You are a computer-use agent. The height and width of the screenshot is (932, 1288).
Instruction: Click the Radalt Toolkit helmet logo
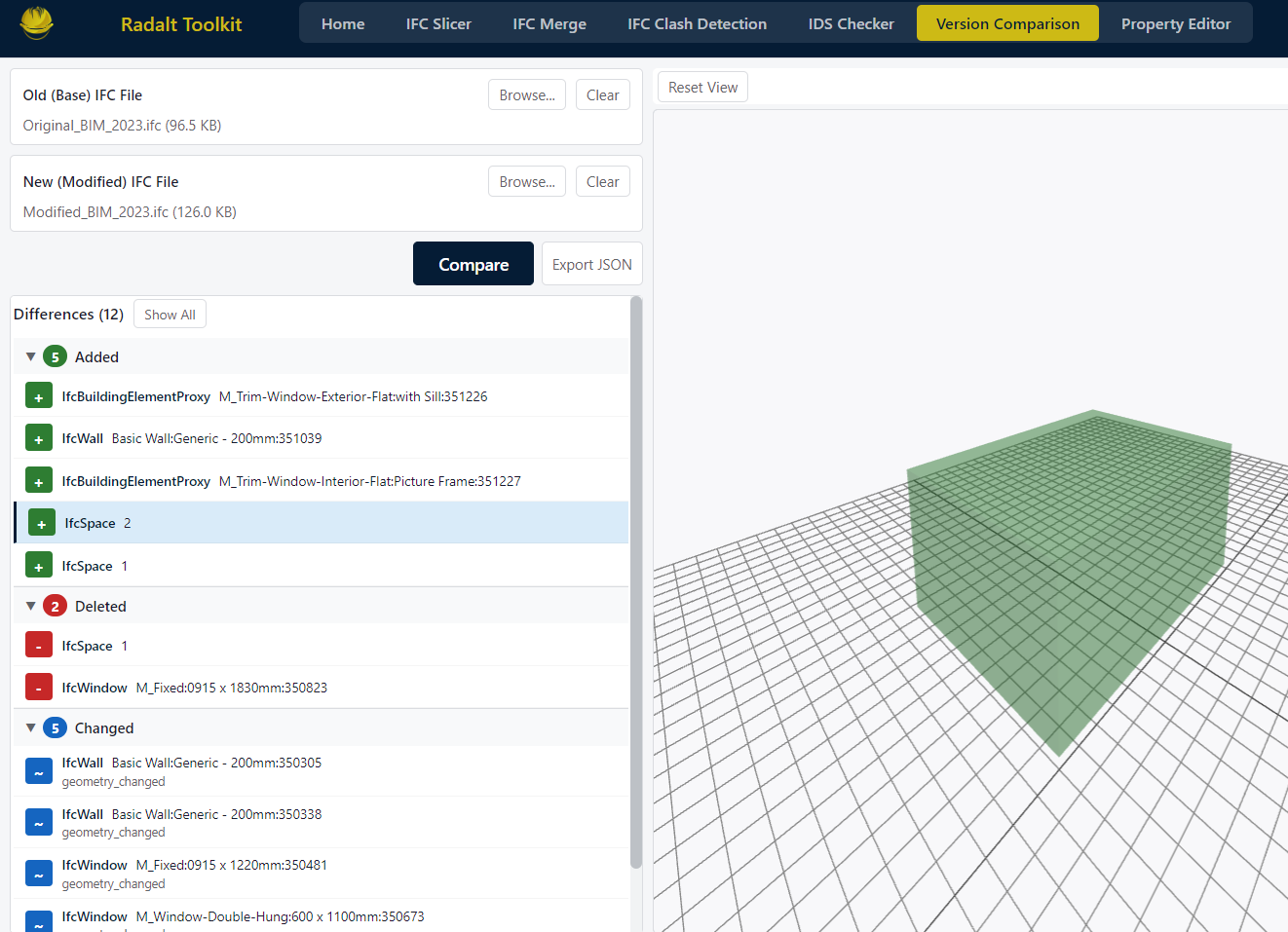point(37,23)
